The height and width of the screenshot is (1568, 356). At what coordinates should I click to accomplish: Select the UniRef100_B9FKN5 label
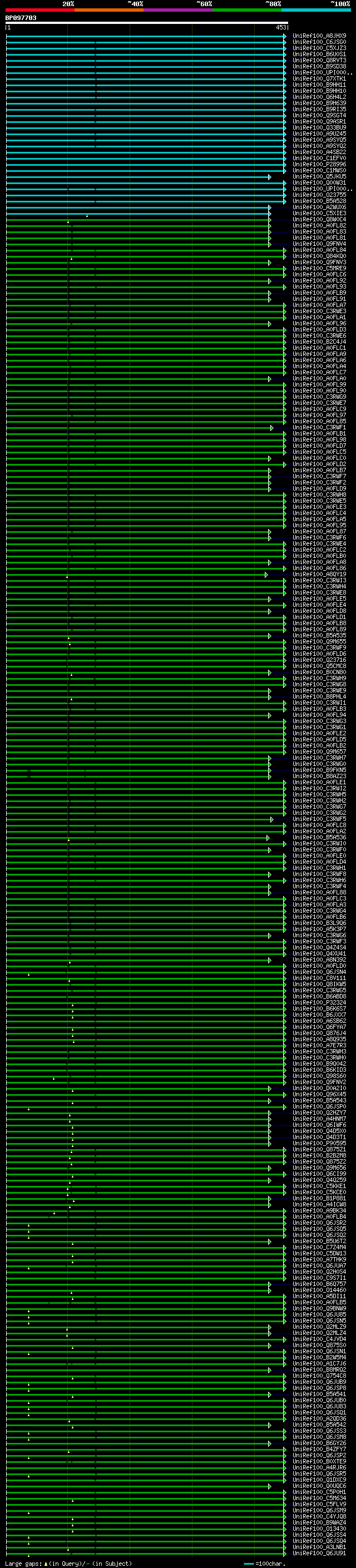(319, 770)
